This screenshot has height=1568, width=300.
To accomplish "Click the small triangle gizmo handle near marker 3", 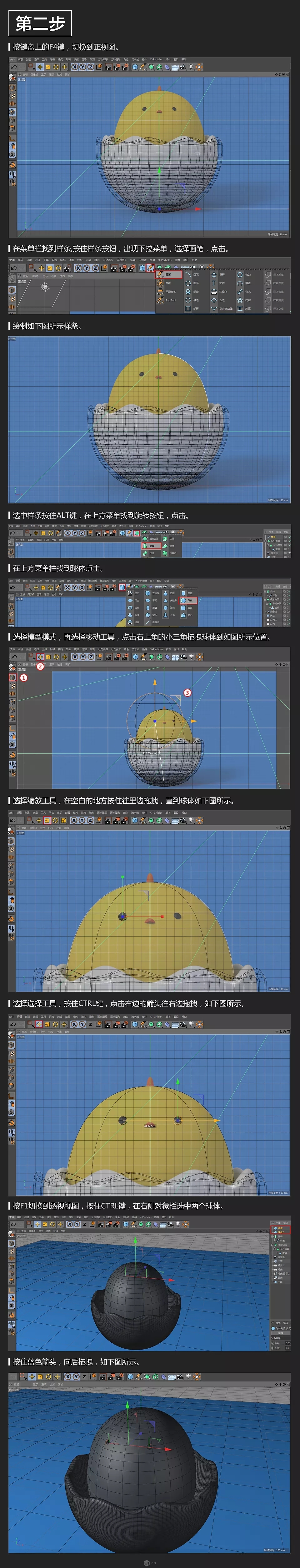I will coord(179,697).
